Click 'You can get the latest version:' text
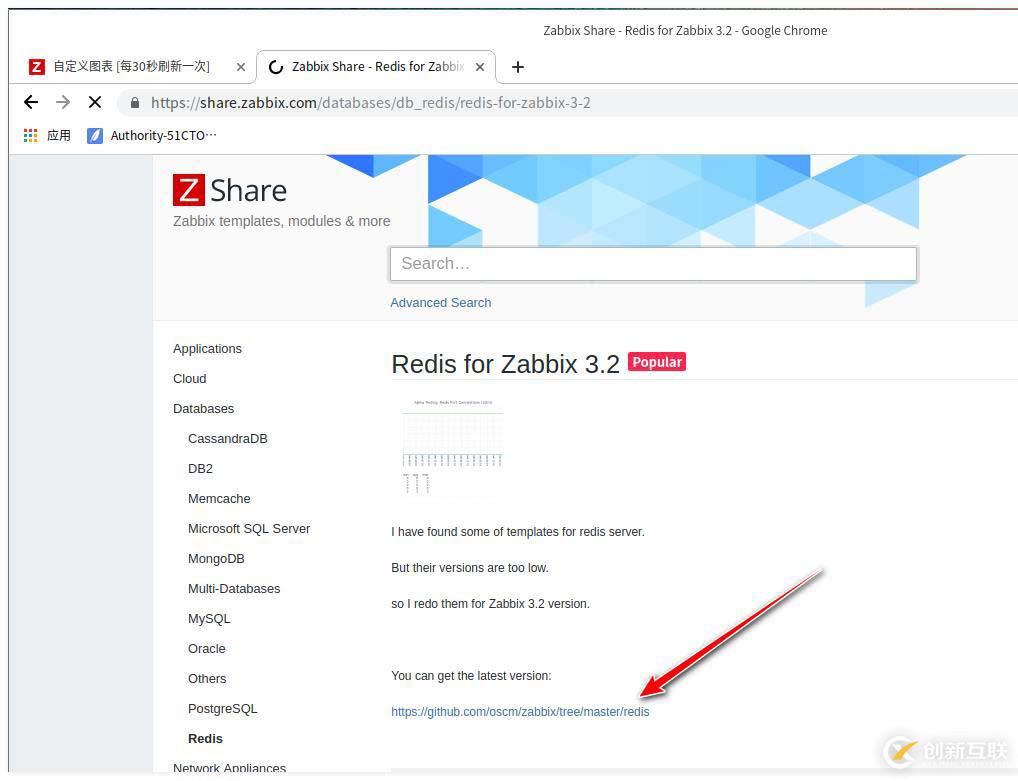This screenshot has width=1018, height=781. coord(471,676)
